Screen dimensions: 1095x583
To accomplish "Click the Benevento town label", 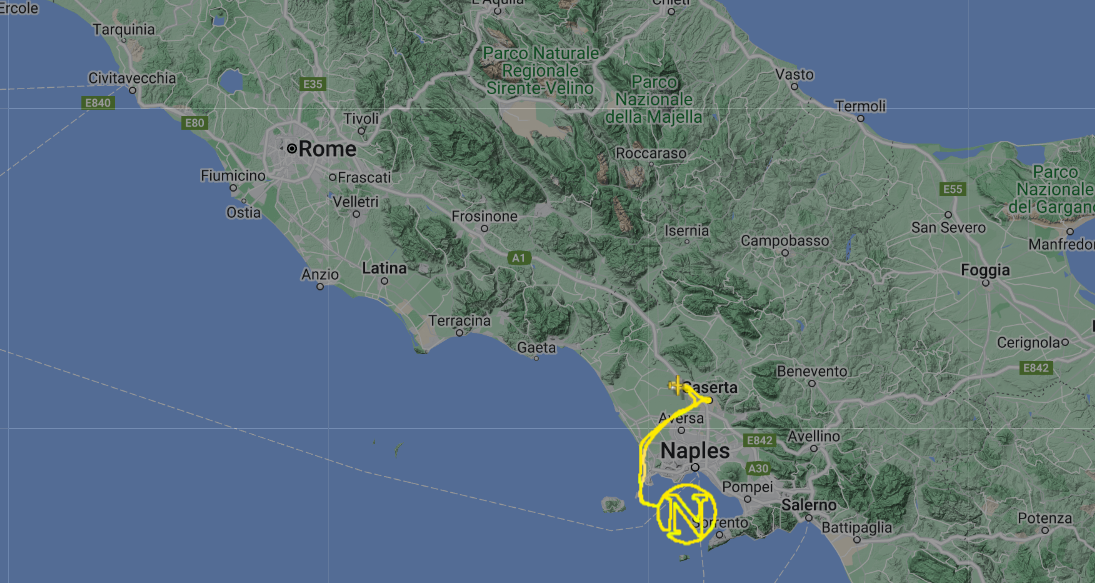I will click(811, 371).
